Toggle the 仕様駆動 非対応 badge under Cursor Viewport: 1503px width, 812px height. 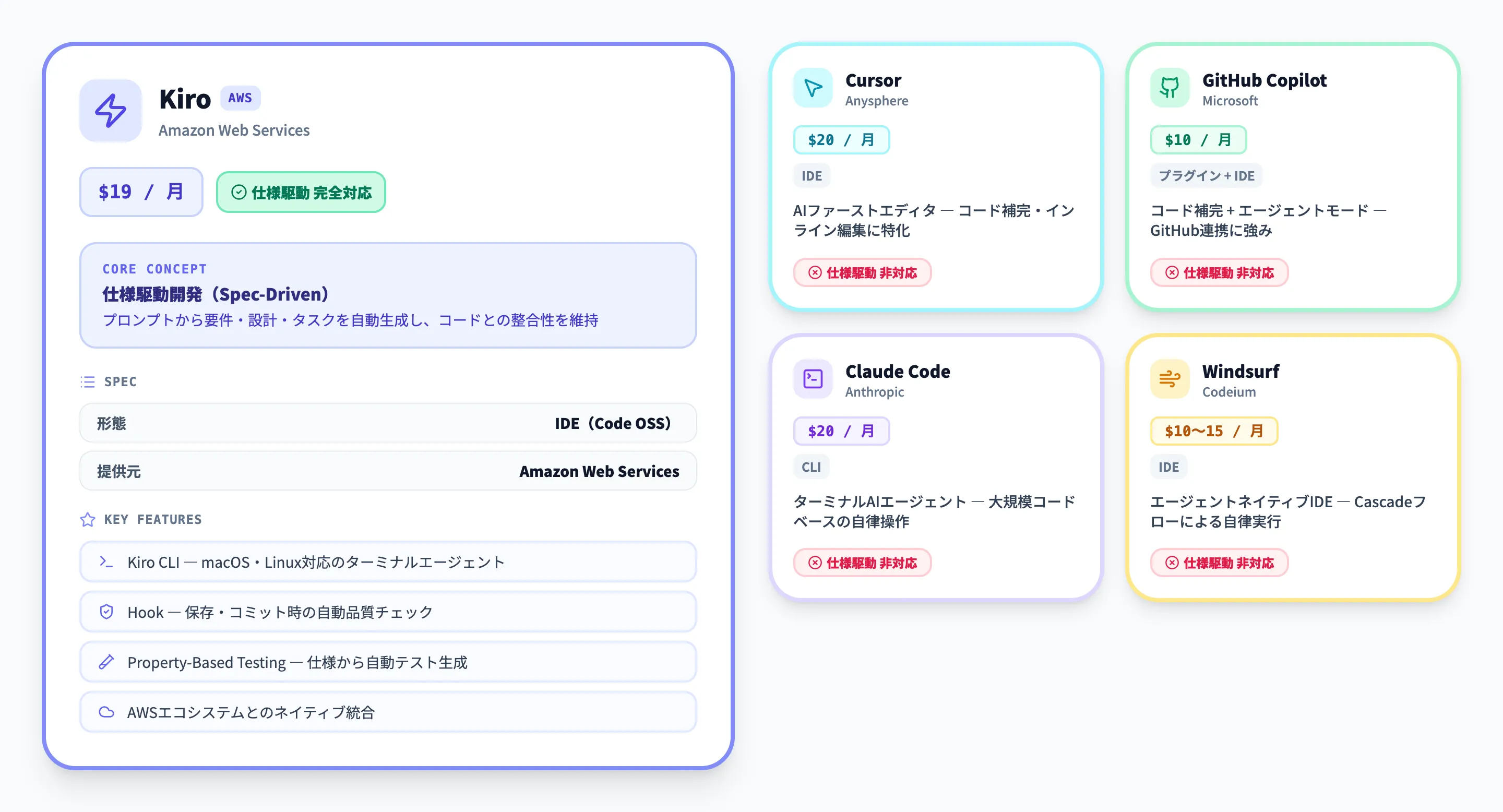862,272
